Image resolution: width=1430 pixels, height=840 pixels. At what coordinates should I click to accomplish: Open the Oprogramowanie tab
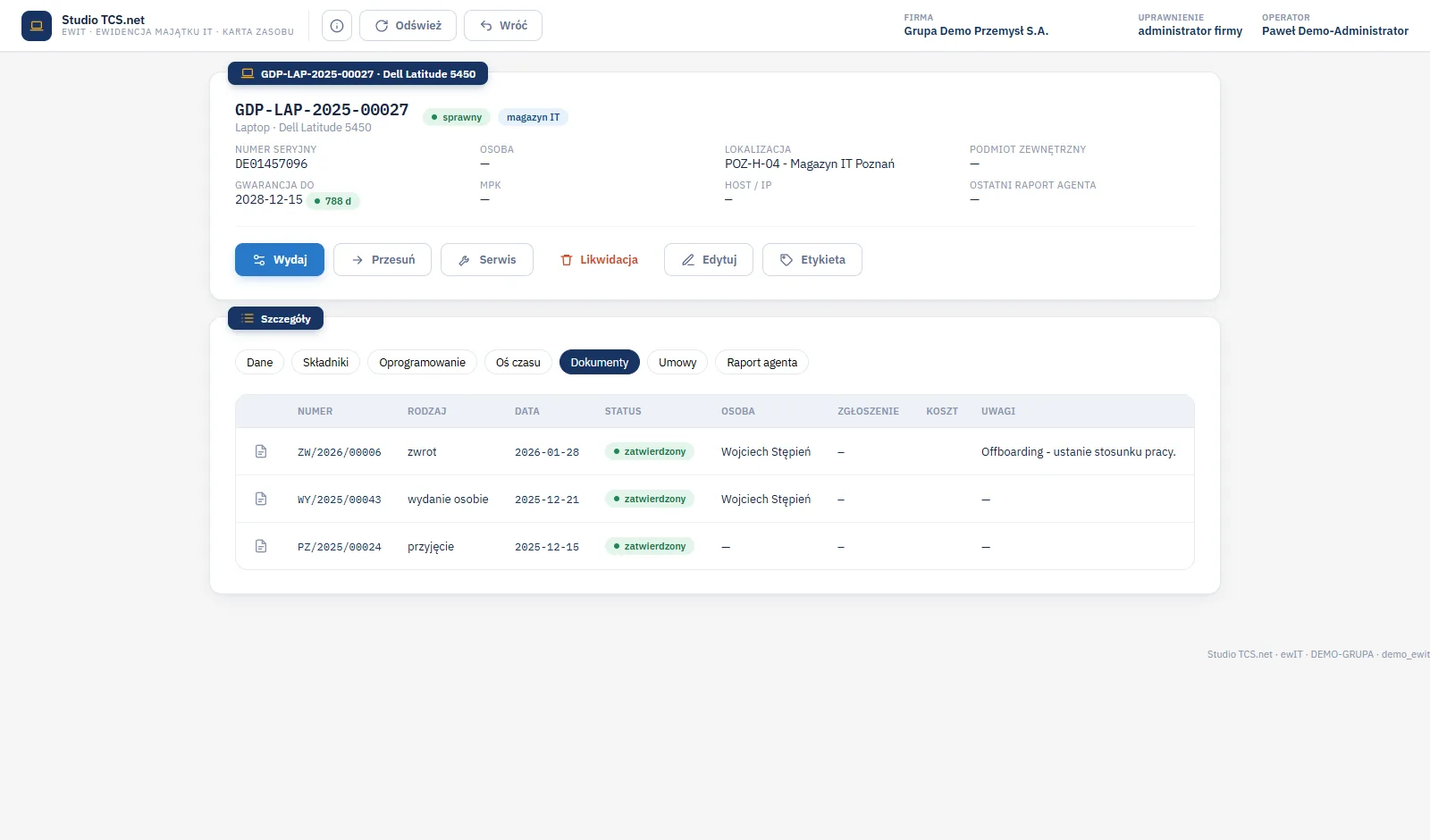(x=422, y=363)
